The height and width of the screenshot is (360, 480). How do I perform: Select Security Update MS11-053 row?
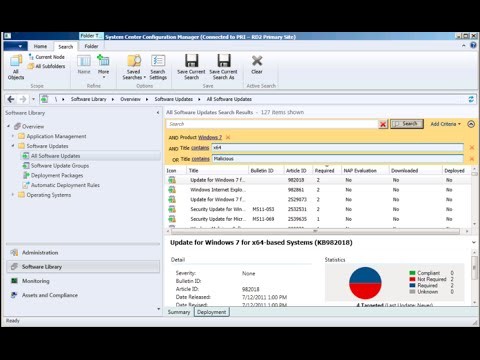tap(318, 209)
